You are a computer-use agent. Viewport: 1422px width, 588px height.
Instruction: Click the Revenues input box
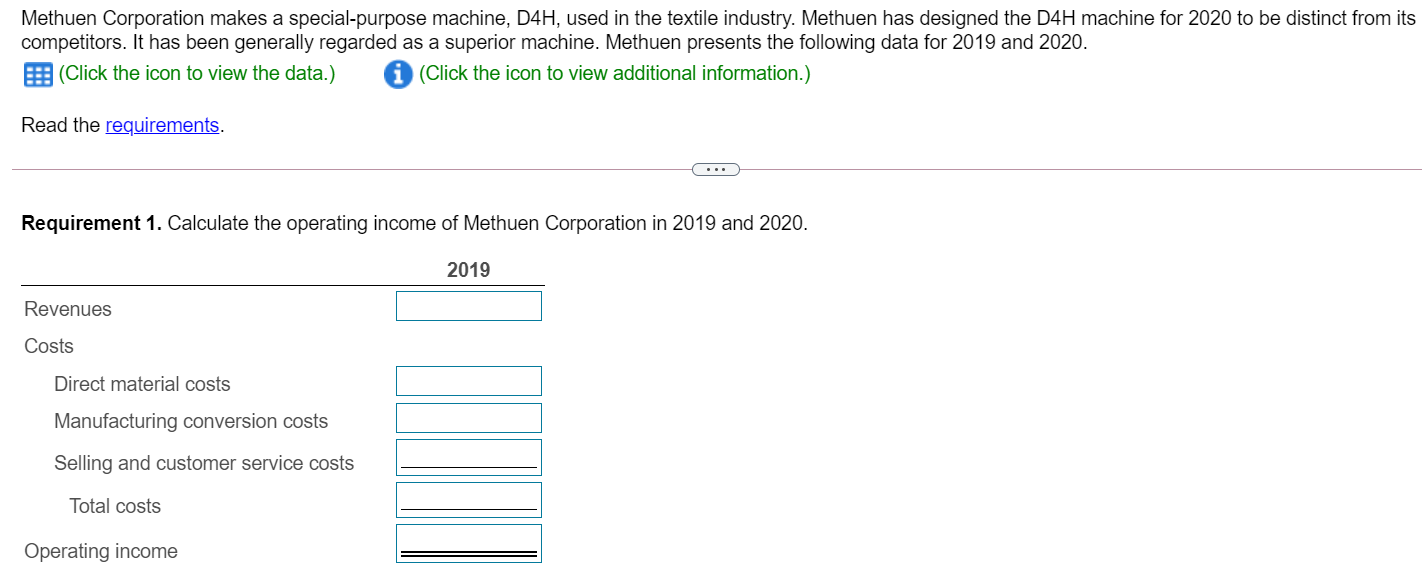[x=468, y=305]
